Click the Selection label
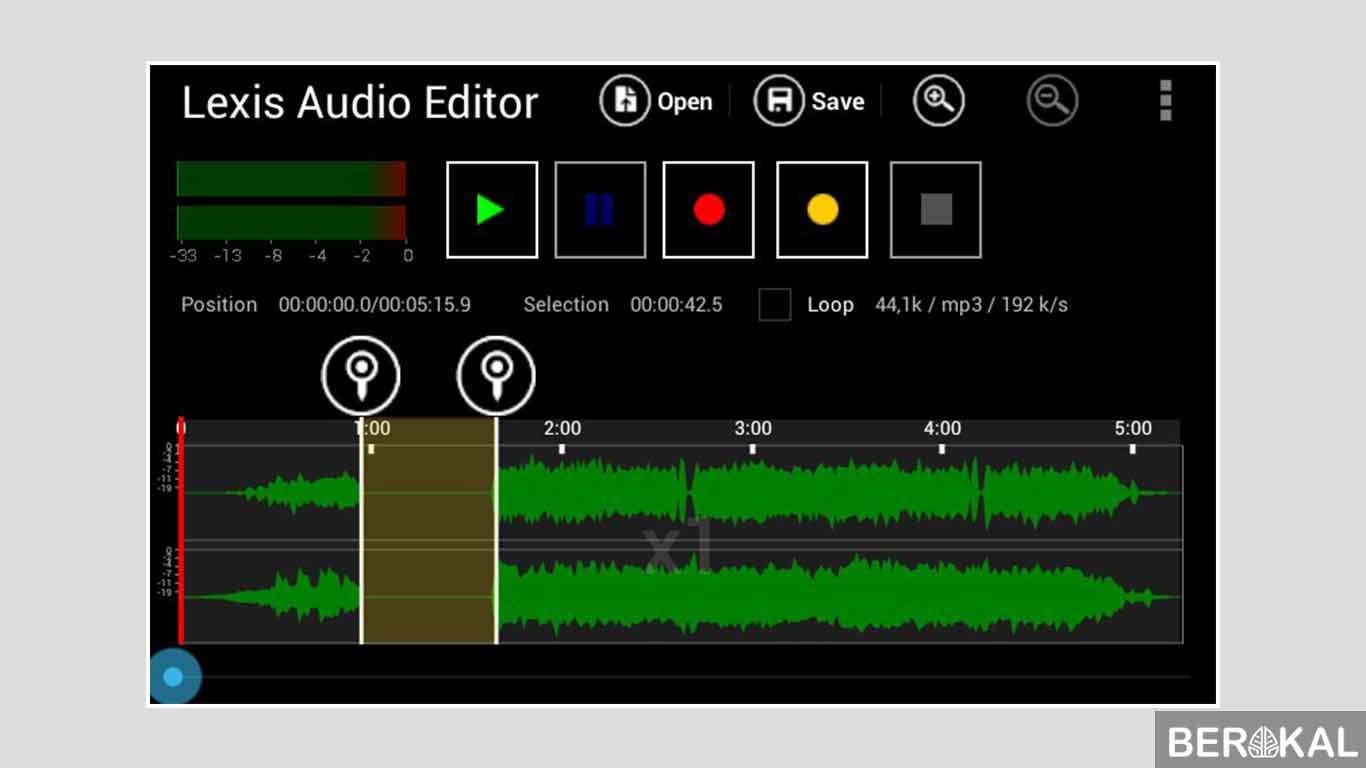Screen dimensions: 1366x768 tap(566, 304)
